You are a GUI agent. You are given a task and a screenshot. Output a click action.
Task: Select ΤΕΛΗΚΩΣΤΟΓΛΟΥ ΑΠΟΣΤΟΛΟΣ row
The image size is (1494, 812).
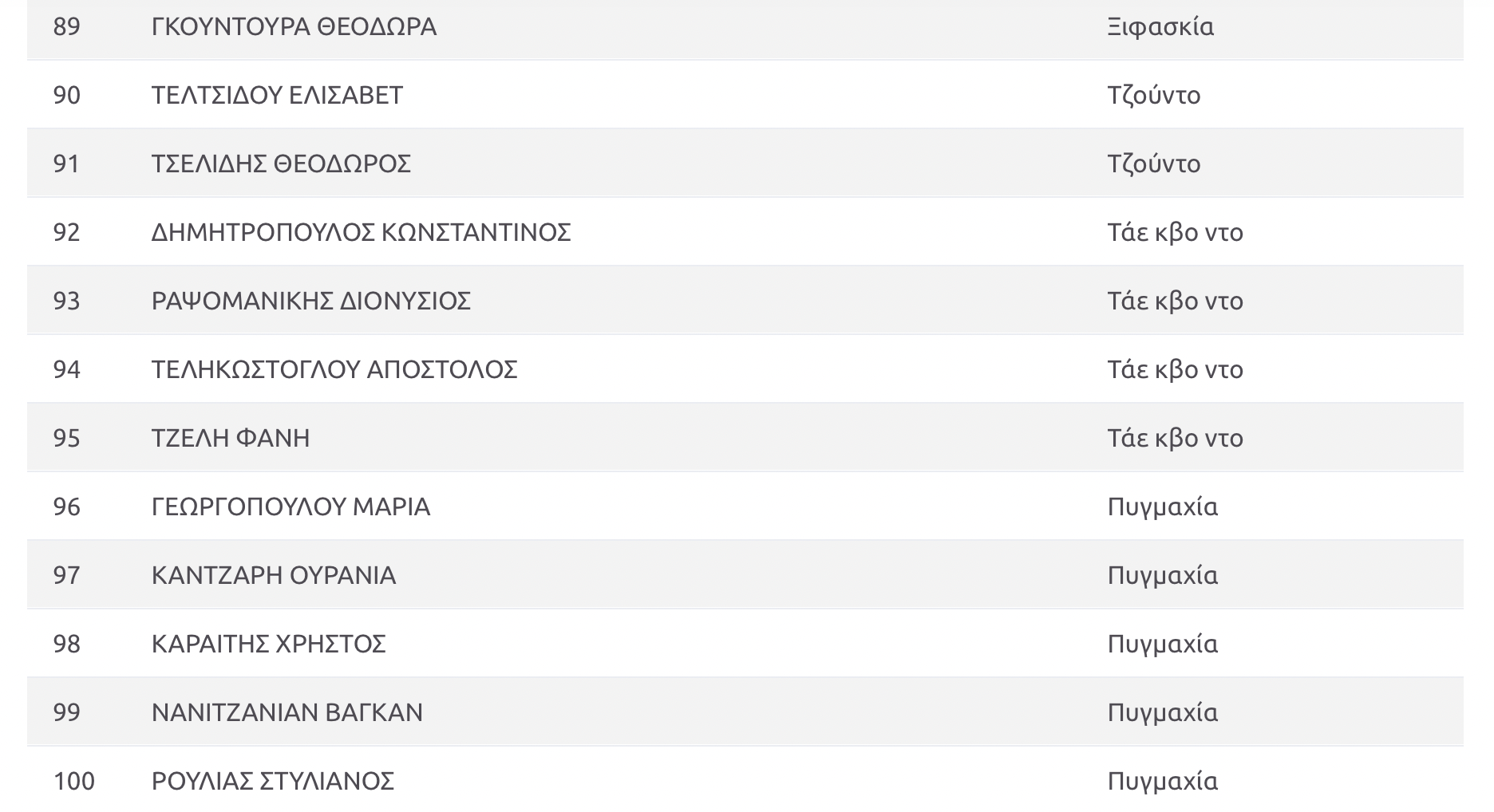pyautogui.click(x=745, y=369)
